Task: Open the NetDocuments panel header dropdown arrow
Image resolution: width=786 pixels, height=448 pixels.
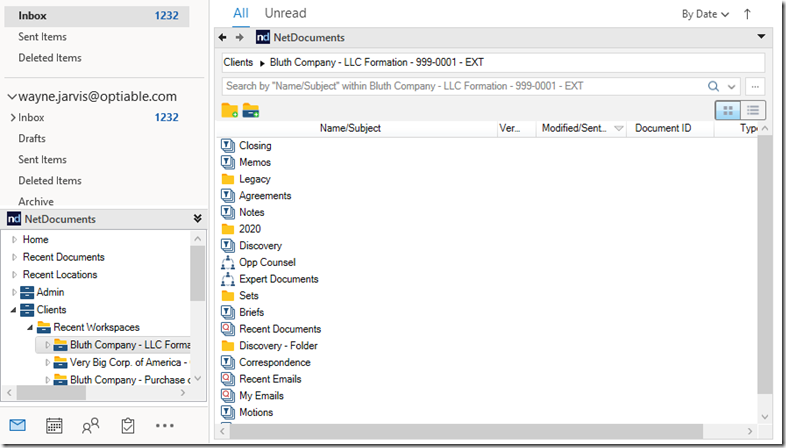Action: [x=761, y=37]
